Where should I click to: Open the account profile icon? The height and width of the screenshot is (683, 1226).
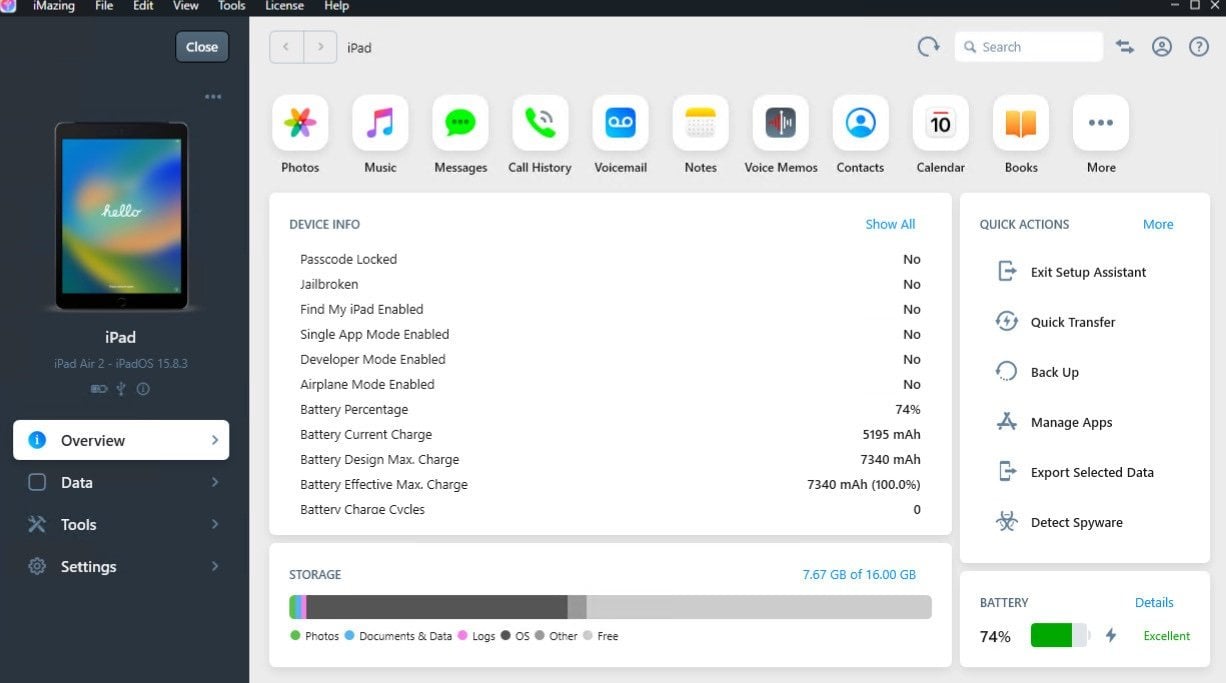[x=1161, y=47]
